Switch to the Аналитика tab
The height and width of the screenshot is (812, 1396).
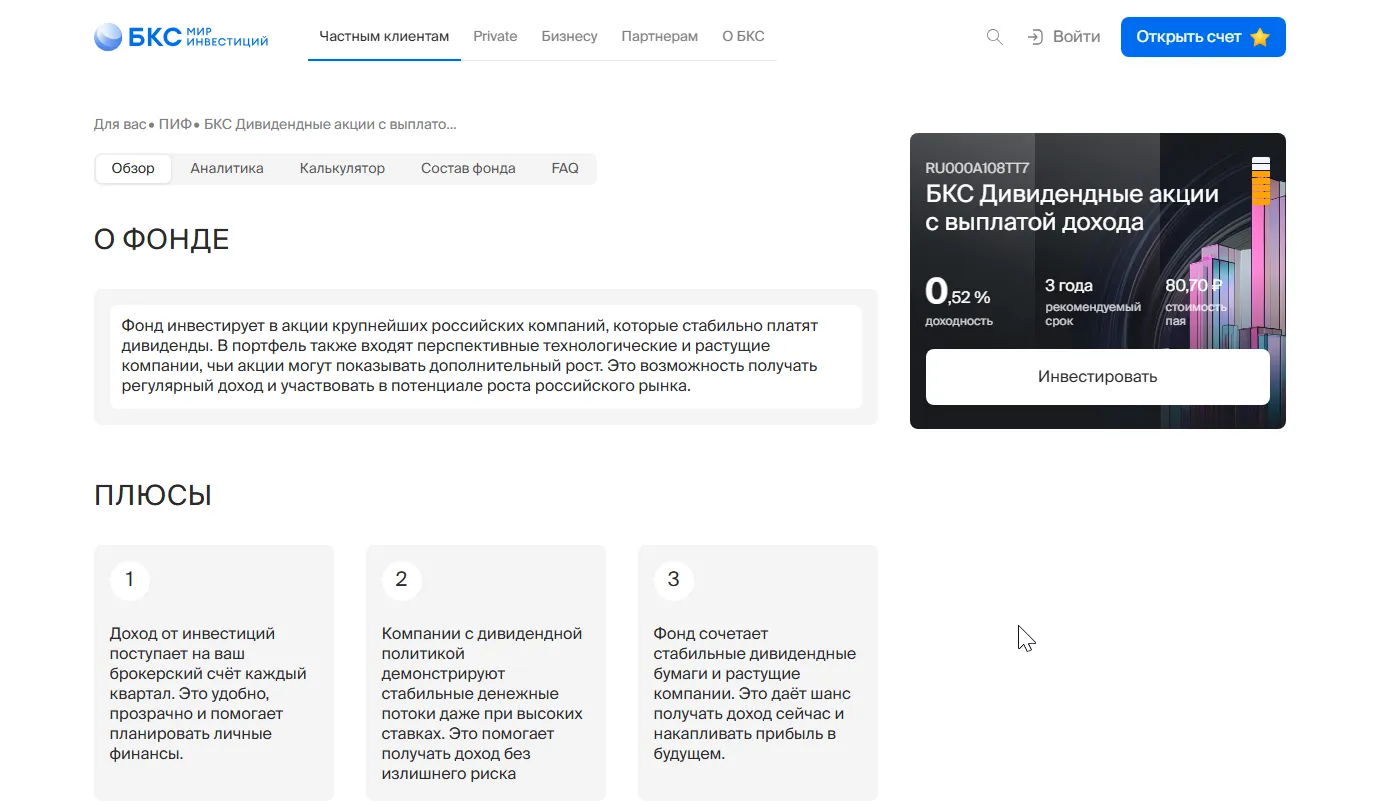227,168
